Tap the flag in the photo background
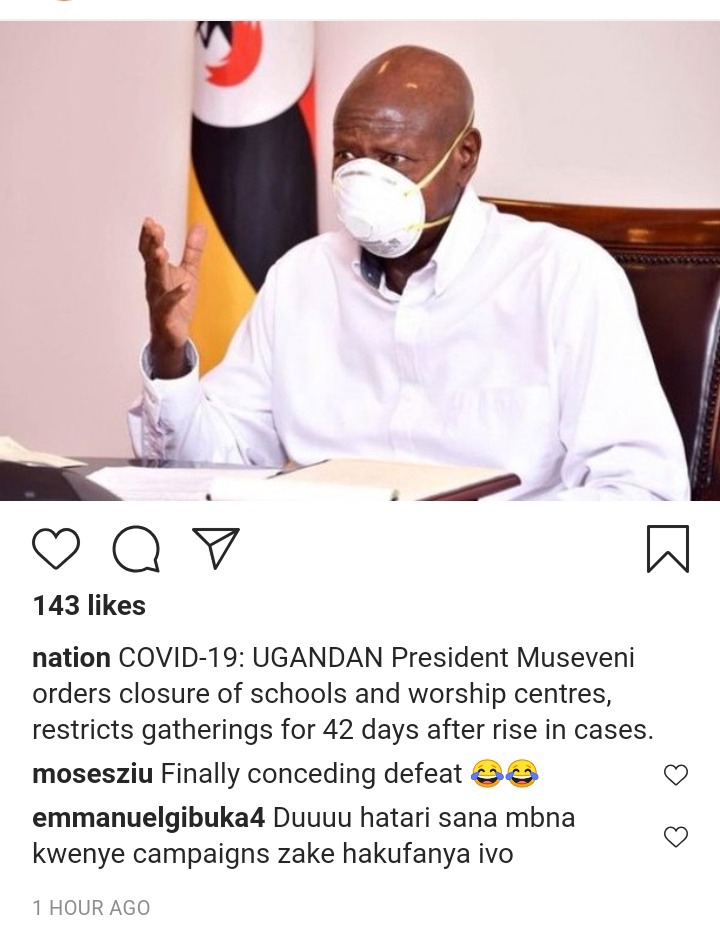 [253, 182]
